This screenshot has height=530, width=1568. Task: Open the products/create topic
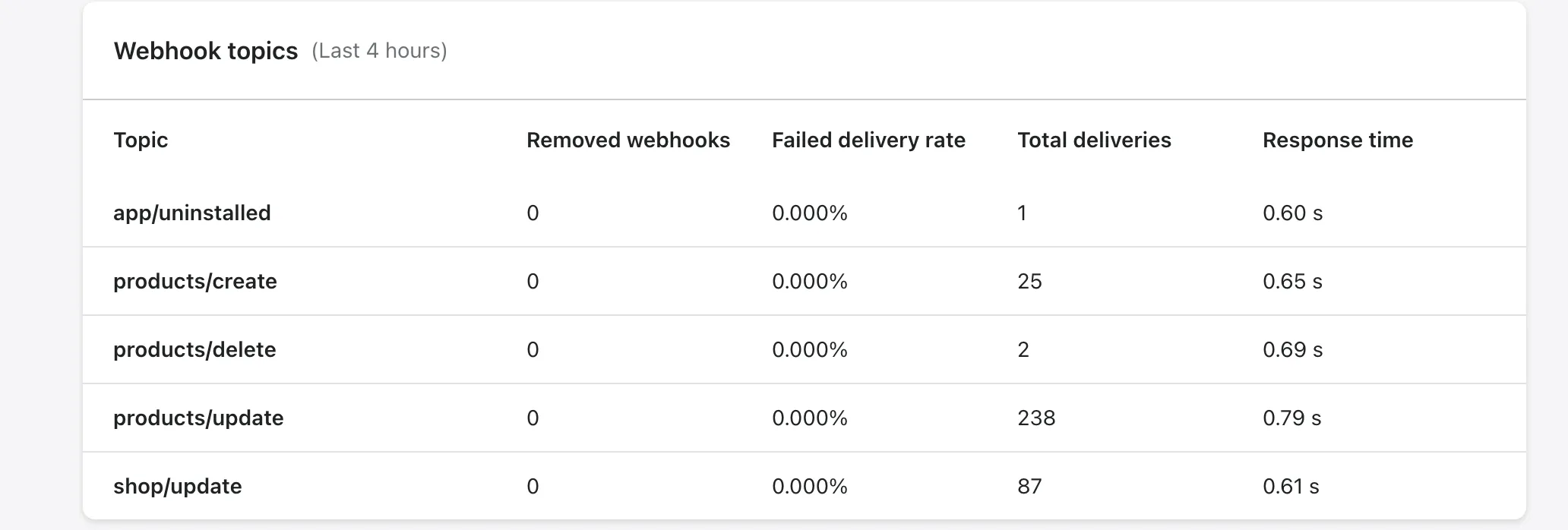pos(195,282)
